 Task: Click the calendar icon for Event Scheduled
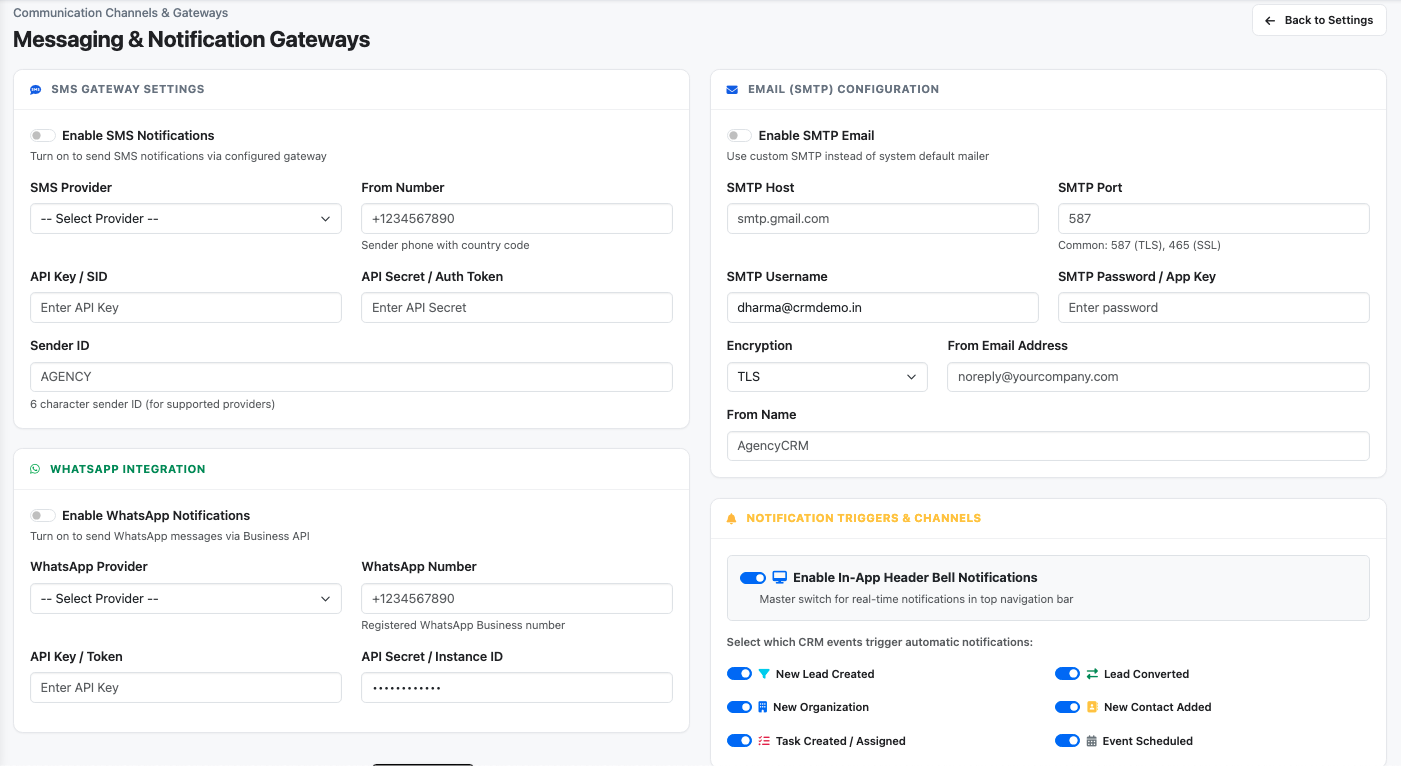pyautogui.click(x=1092, y=741)
